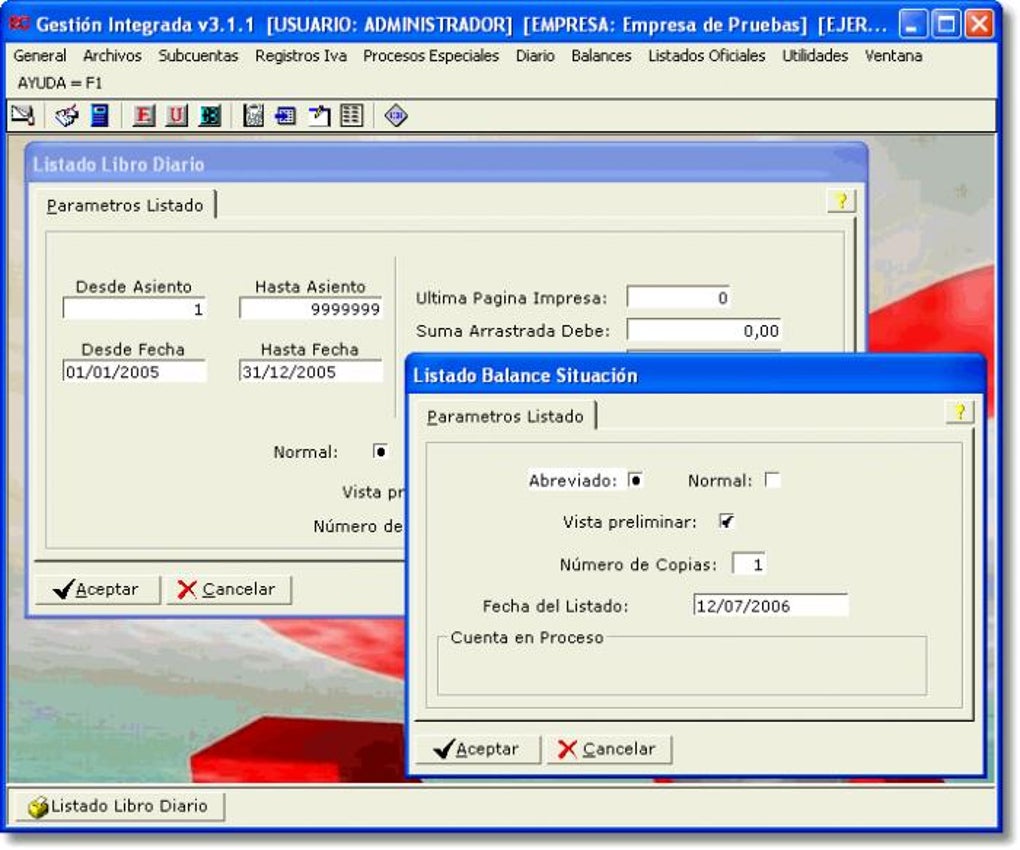The image size is (1020, 850).
Task: Click the Ultima Pagina Impresa field
Action: pos(678,298)
